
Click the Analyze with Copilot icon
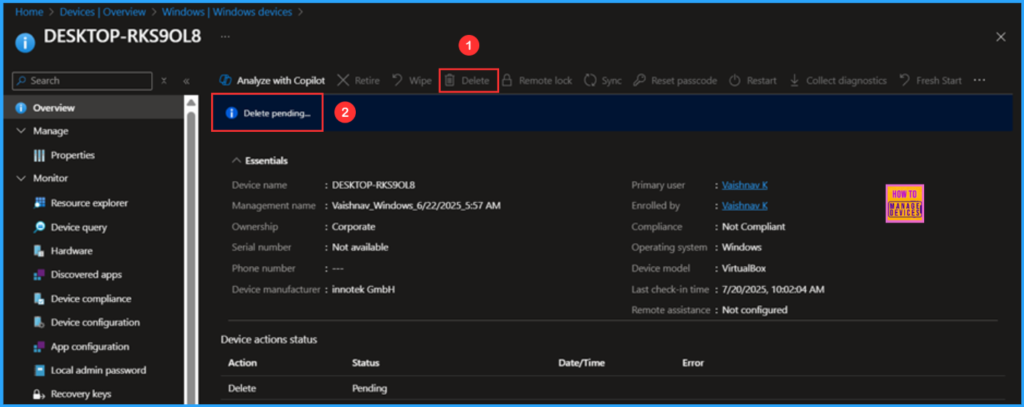[x=225, y=80]
